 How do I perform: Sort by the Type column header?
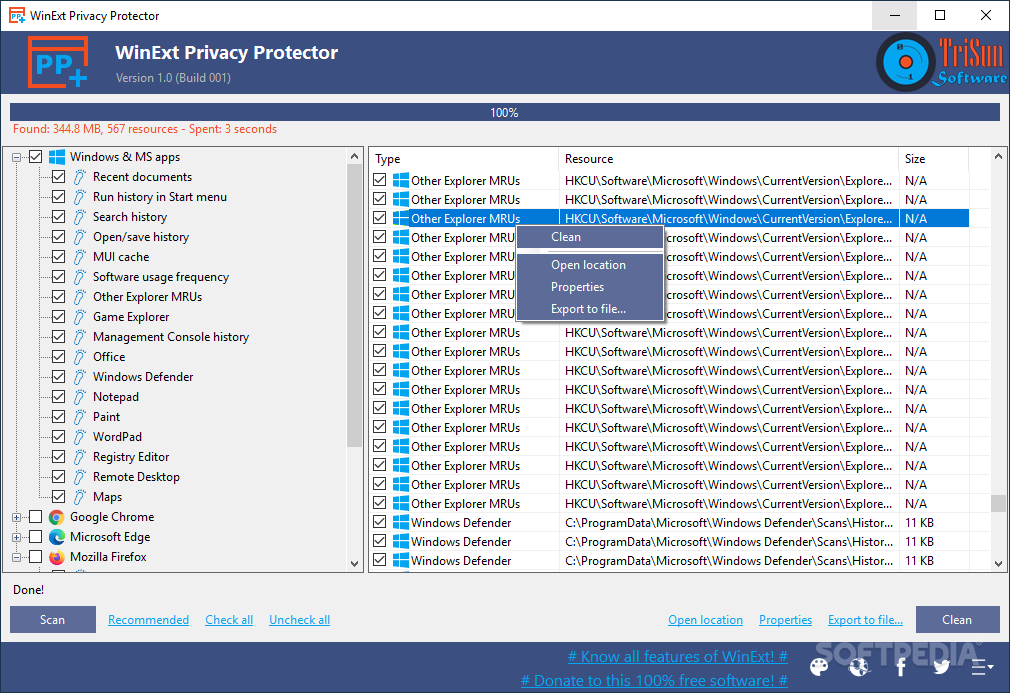[x=464, y=158]
